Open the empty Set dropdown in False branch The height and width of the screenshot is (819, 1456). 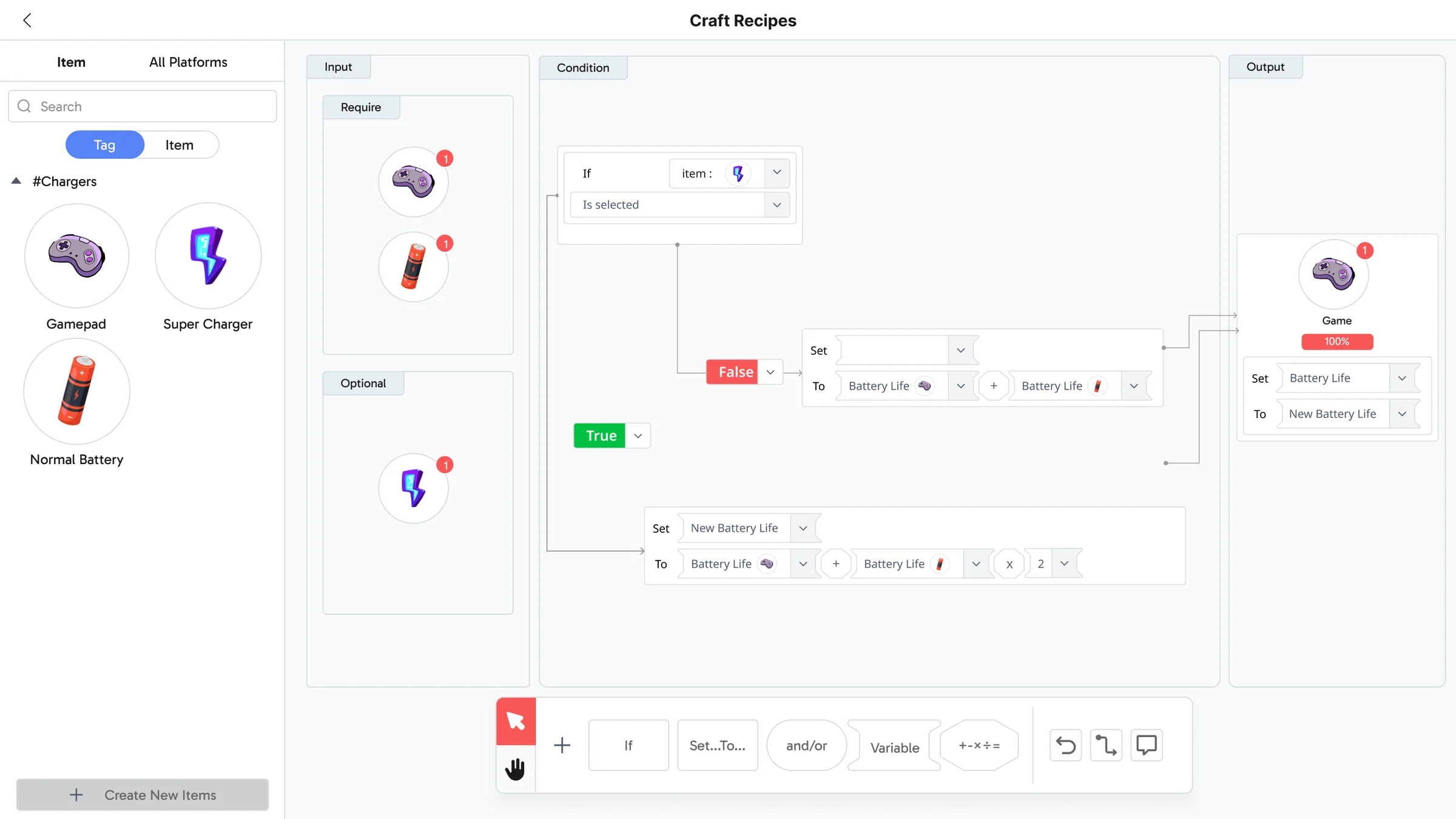pyautogui.click(x=960, y=350)
